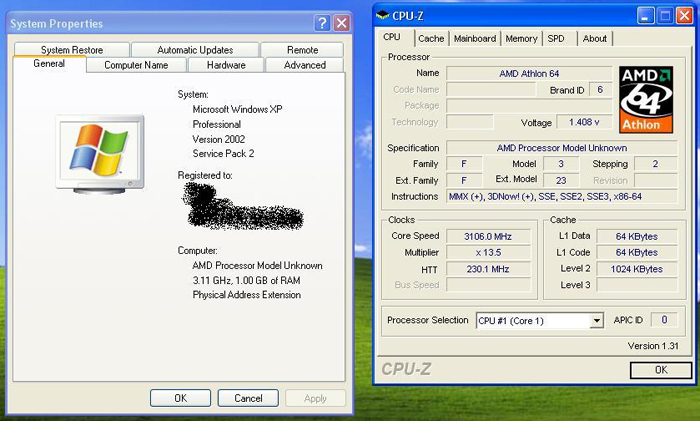Switch to the System Restore tab
700x421 pixels.
point(72,50)
